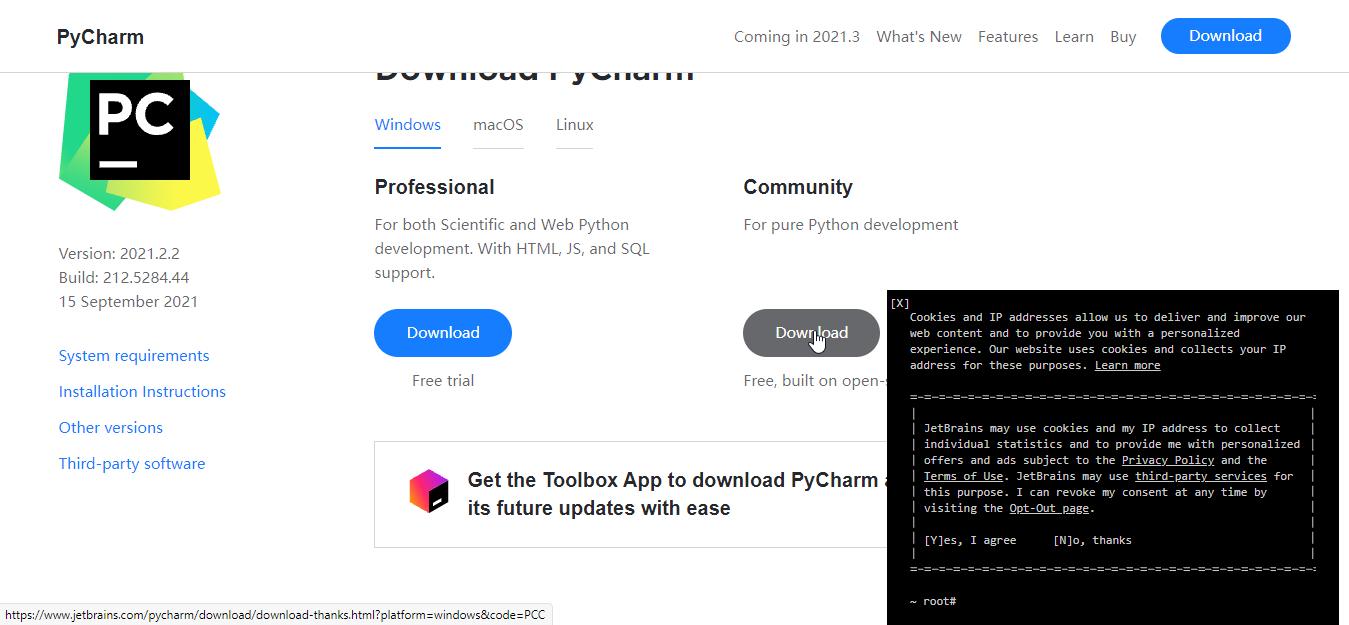Open the Learn navigation item

(1073, 36)
